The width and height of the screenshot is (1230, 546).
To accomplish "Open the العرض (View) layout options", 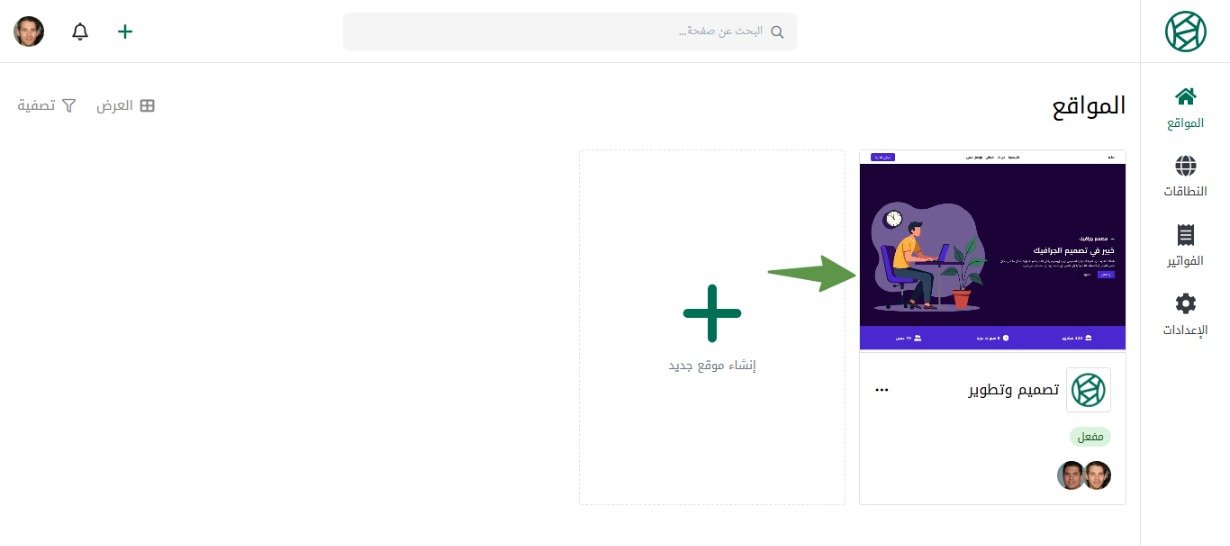I will 126,105.
